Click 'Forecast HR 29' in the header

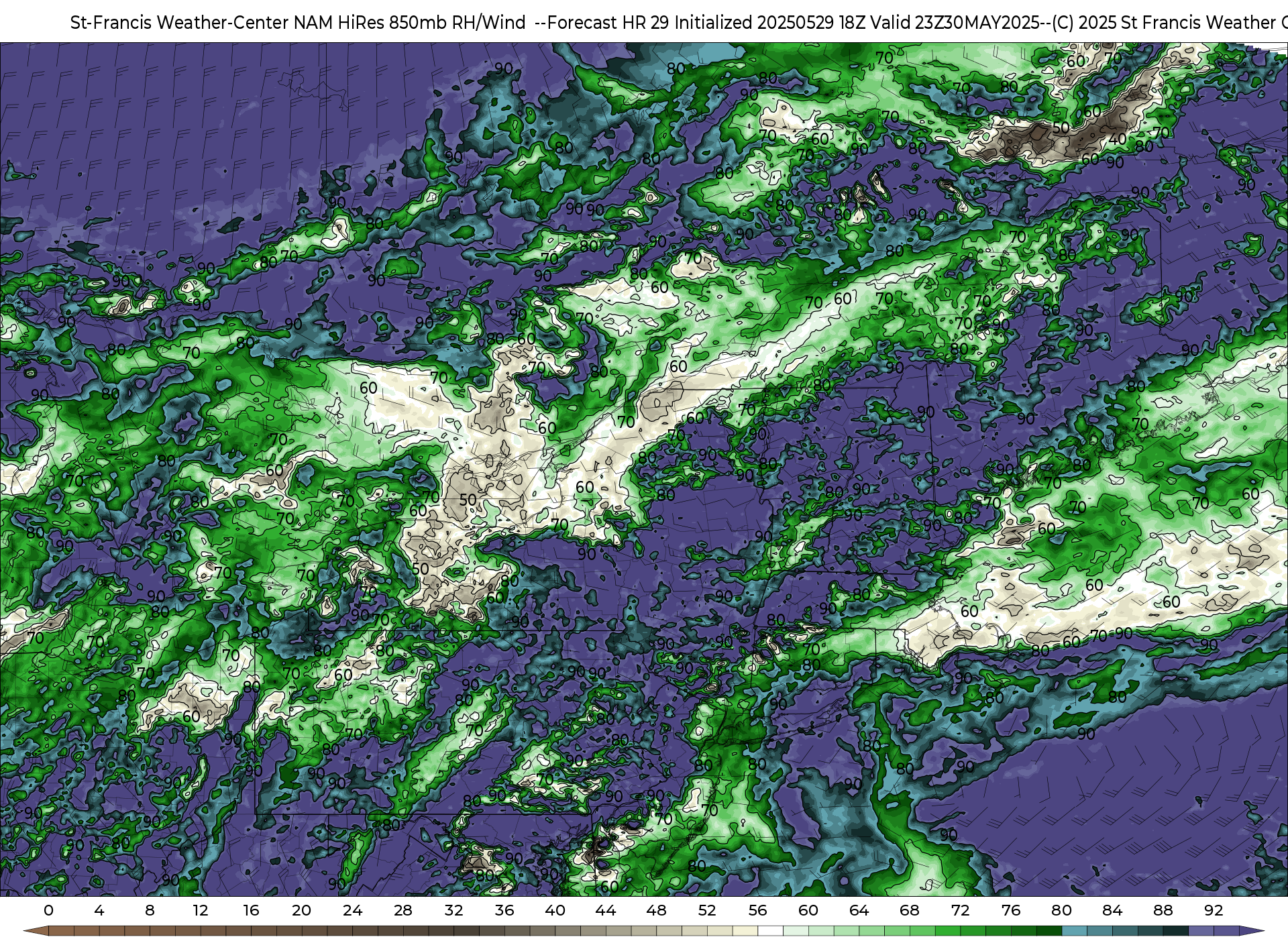608,23
